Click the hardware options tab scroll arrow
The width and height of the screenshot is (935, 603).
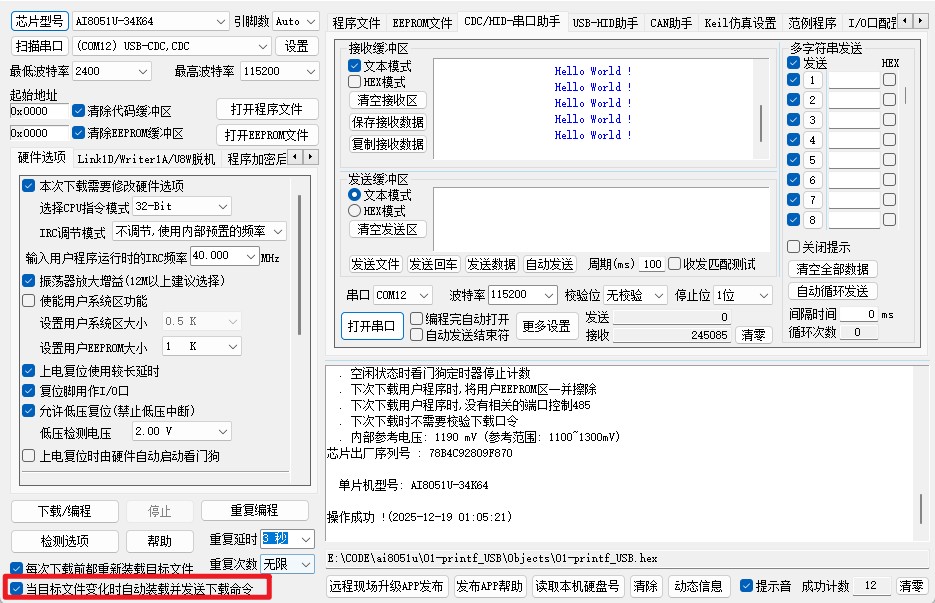coord(311,157)
